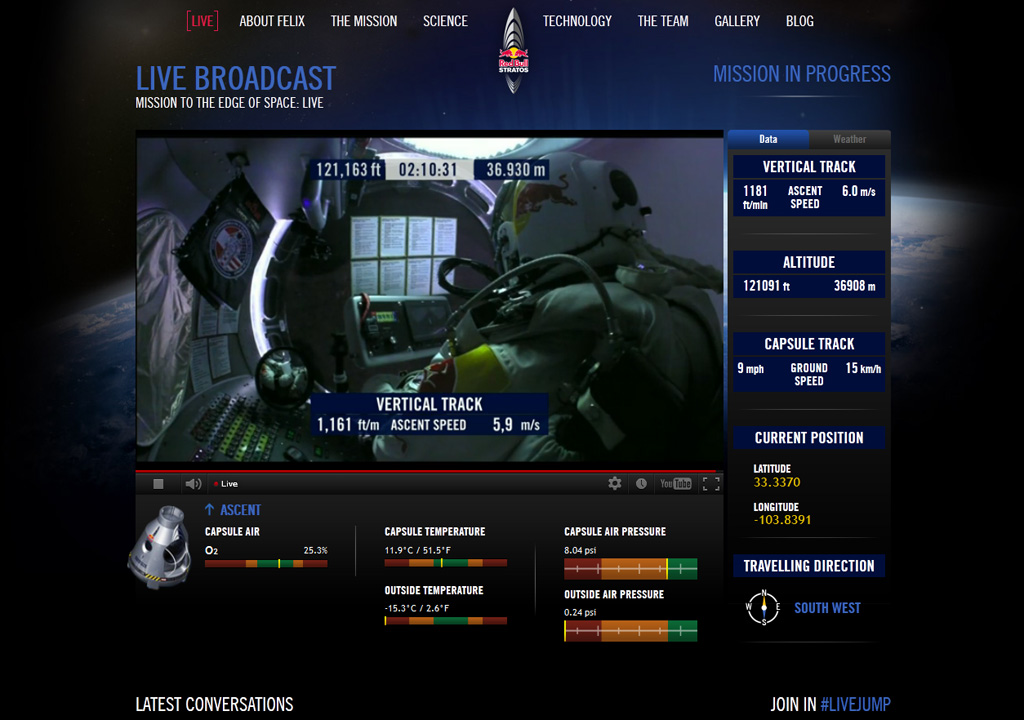Open the video settings gear

tap(615, 483)
